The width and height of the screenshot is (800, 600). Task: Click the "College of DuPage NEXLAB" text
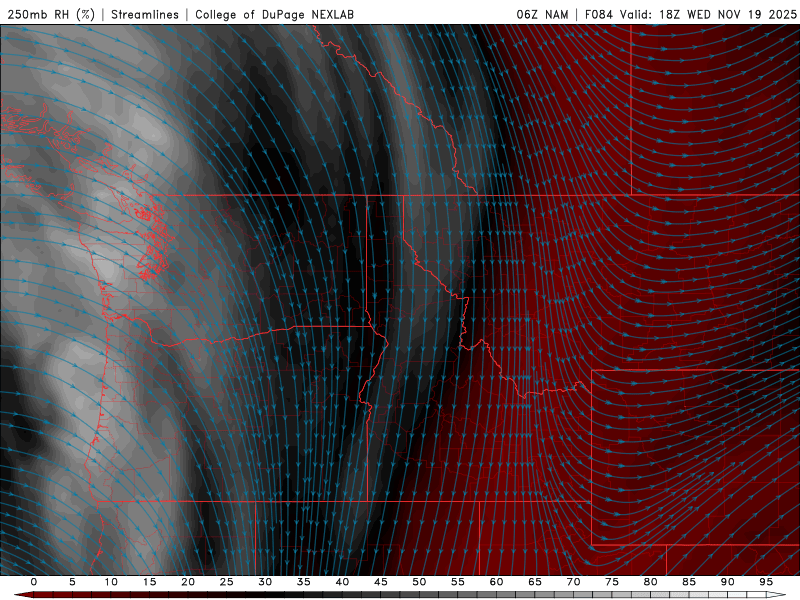tap(274, 14)
